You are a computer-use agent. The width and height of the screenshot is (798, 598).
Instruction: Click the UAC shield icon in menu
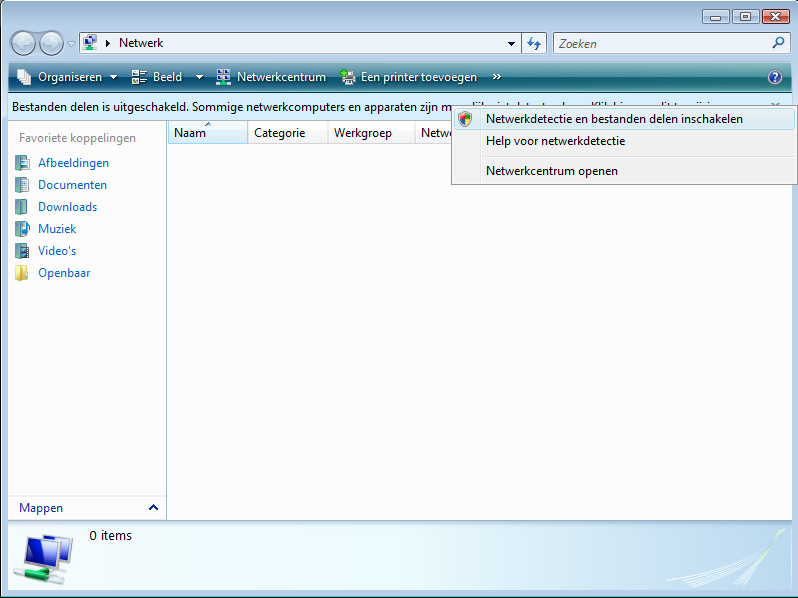click(465, 119)
